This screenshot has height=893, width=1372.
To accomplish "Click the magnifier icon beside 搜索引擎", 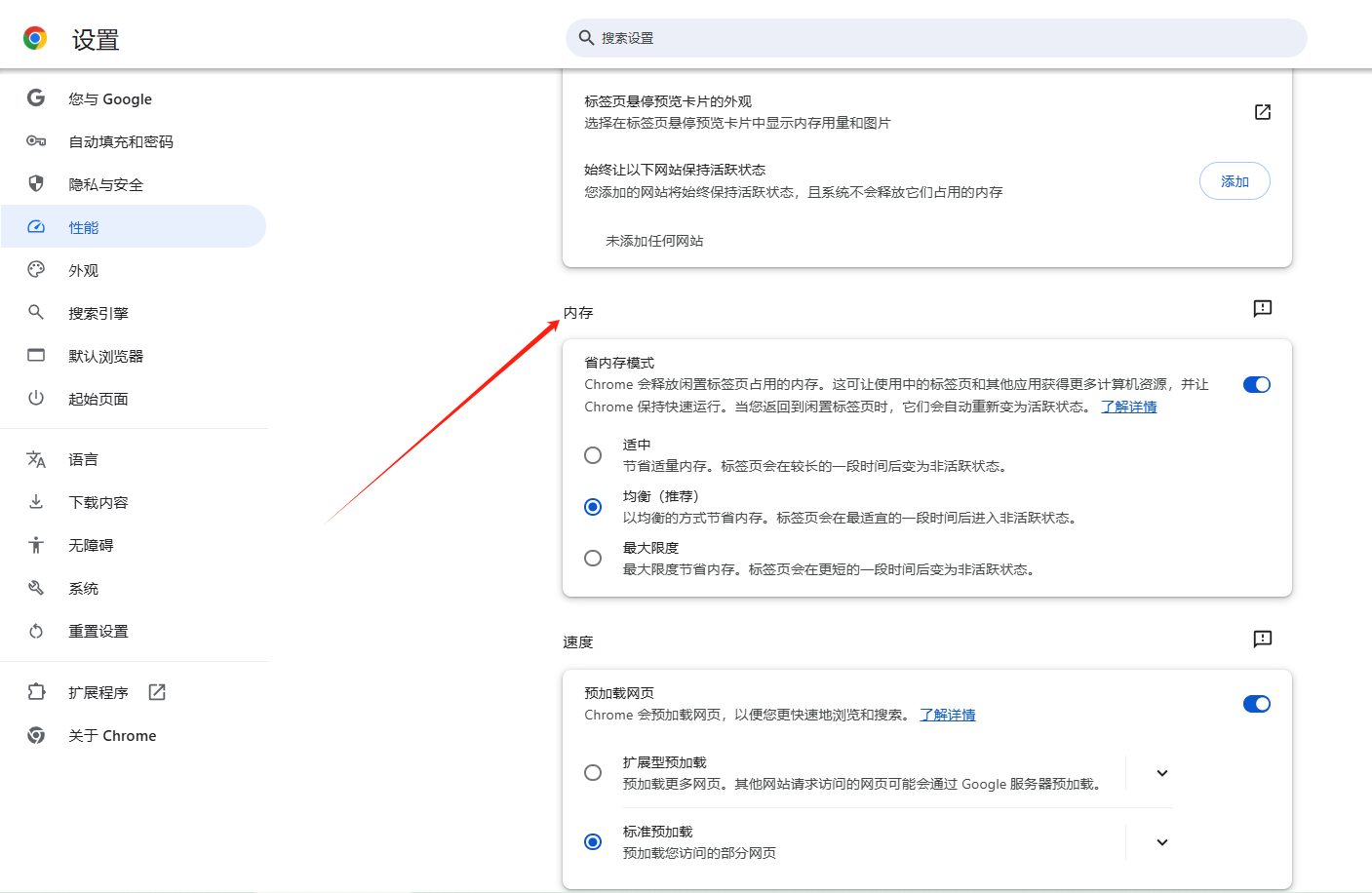I will coord(36,312).
